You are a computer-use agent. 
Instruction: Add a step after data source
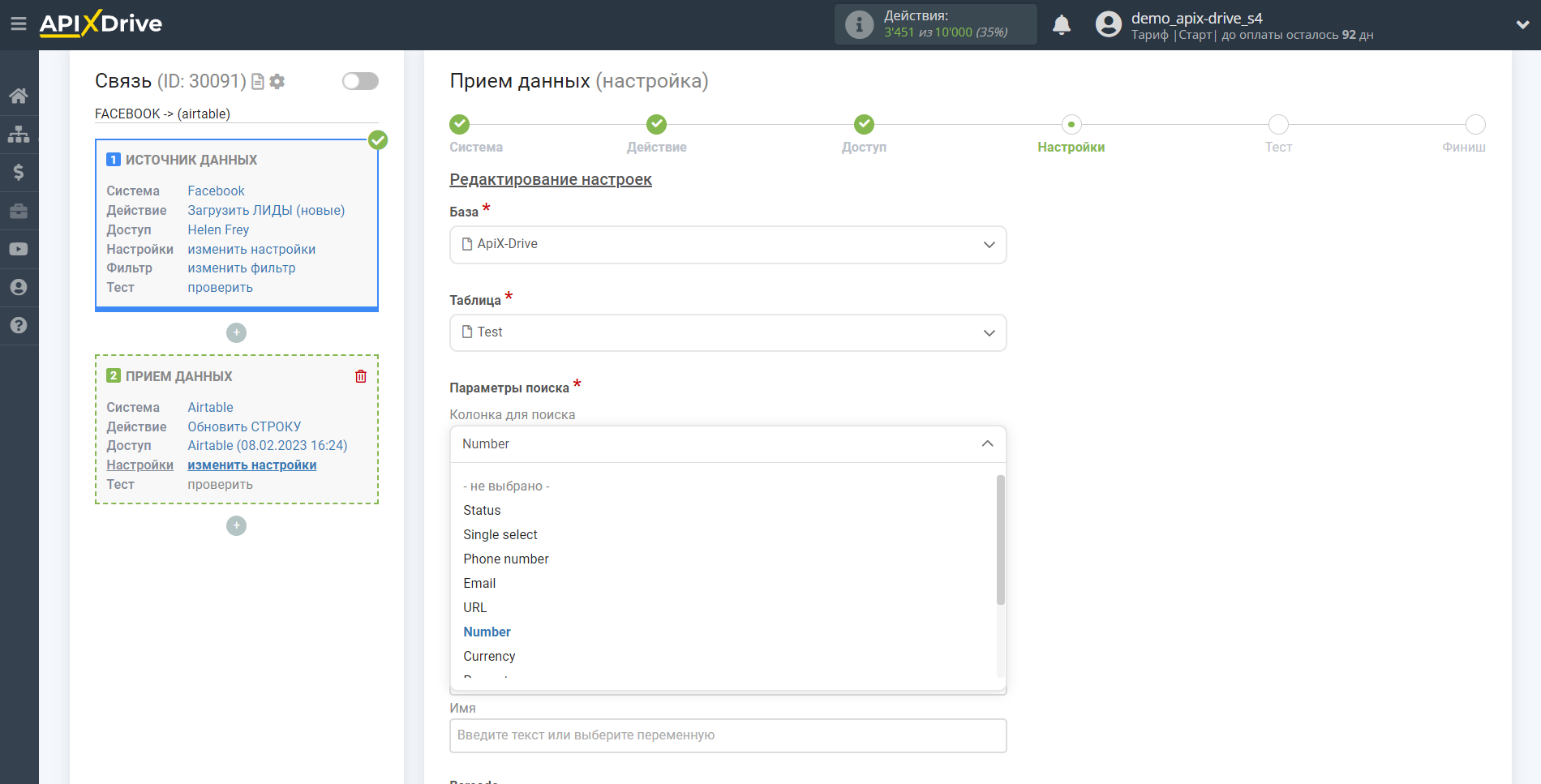click(x=236, y=332)
